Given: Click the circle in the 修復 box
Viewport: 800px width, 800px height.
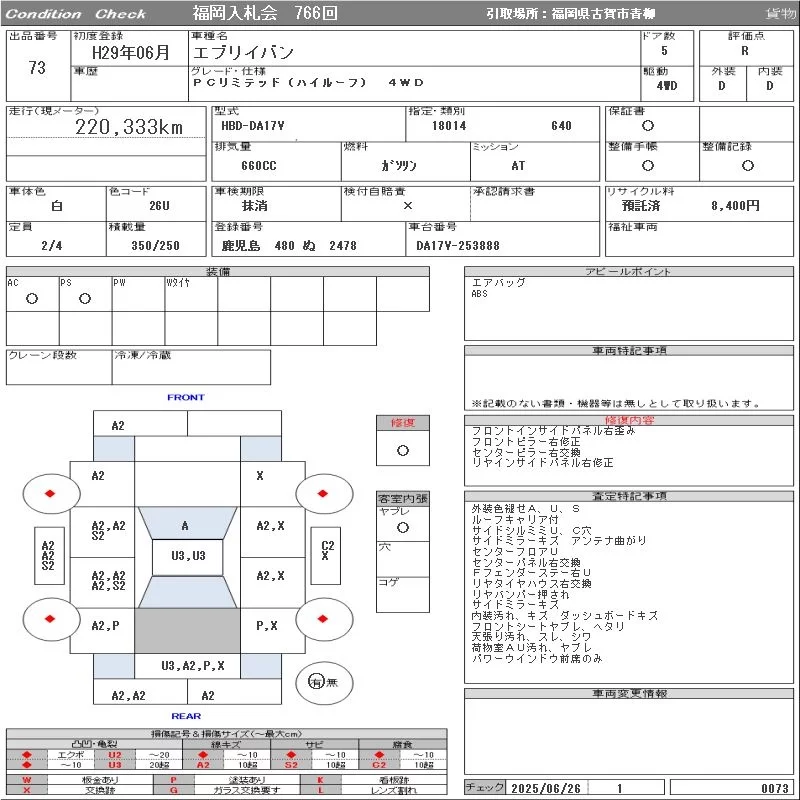Looking at the screenshot, I should click(403, 451).
